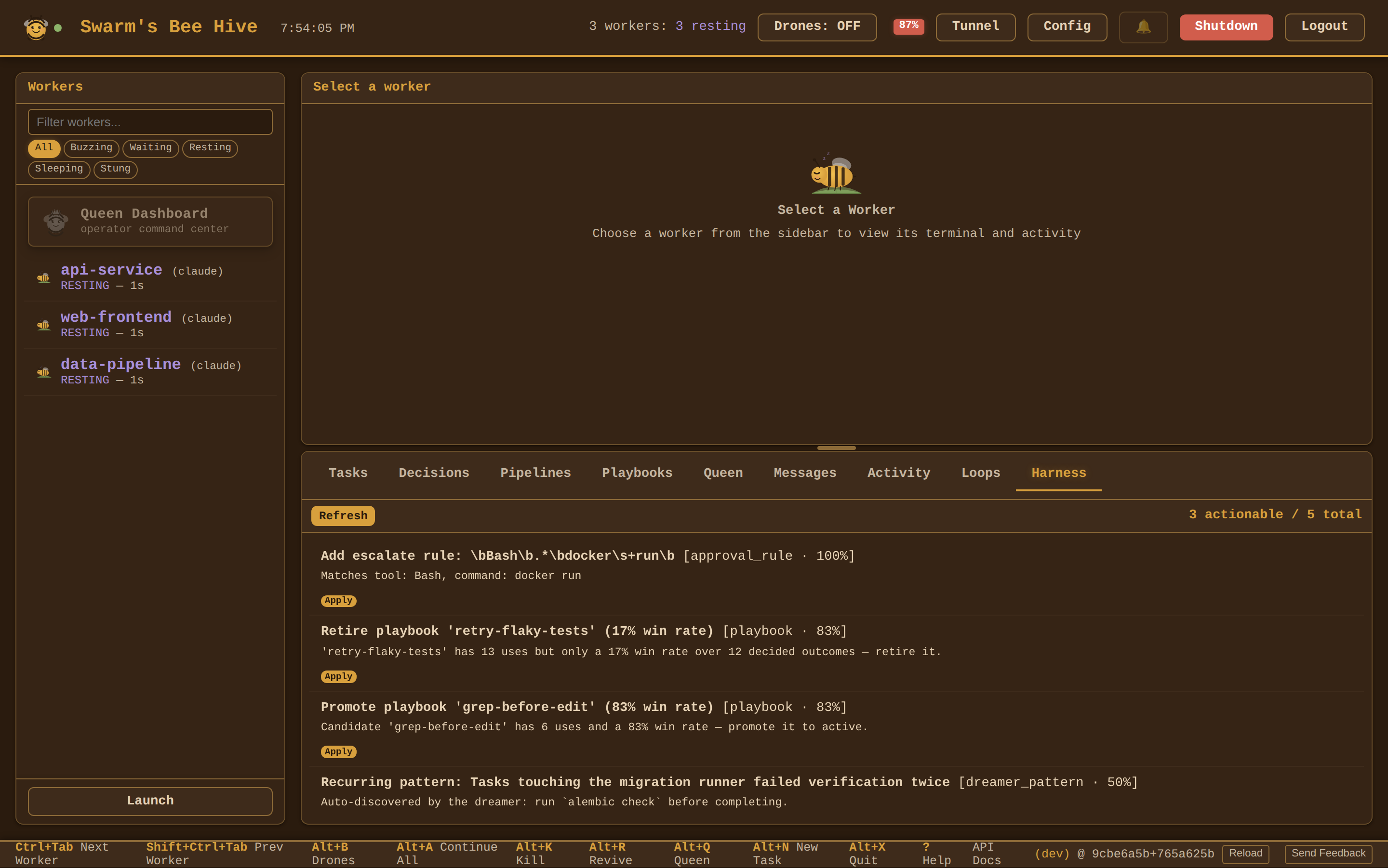Screen dimensions: 1388x868
Task: Click the Launch button
Action: [150, 801]
